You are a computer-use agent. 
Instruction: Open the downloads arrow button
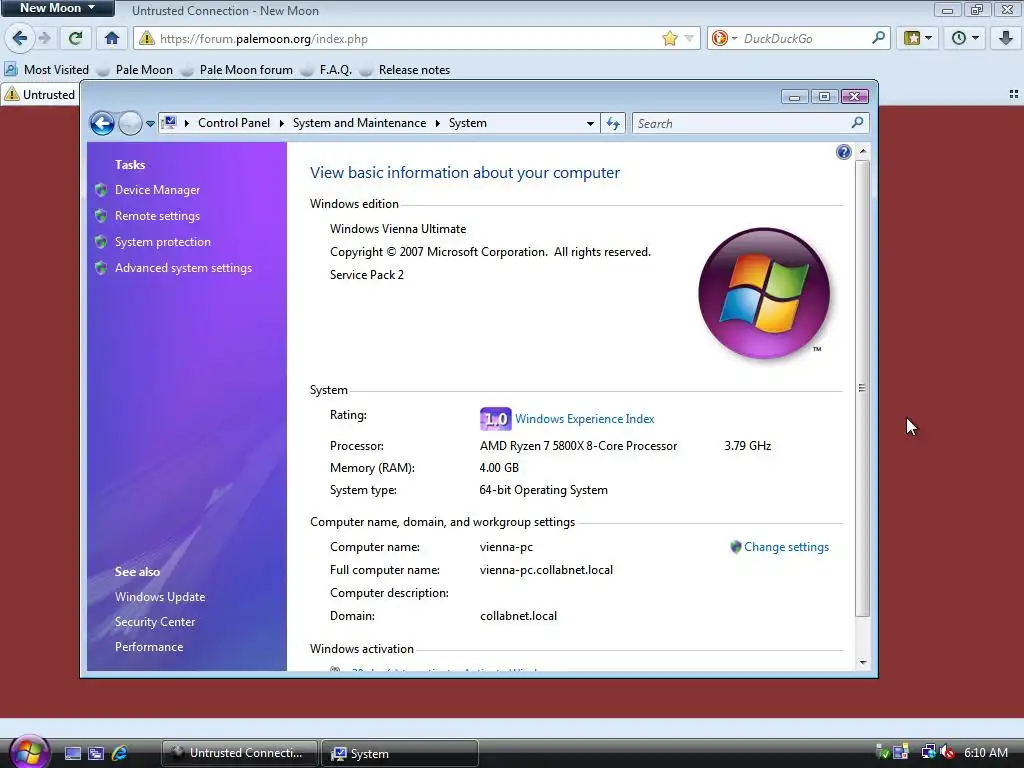[x=1006, y=39]
